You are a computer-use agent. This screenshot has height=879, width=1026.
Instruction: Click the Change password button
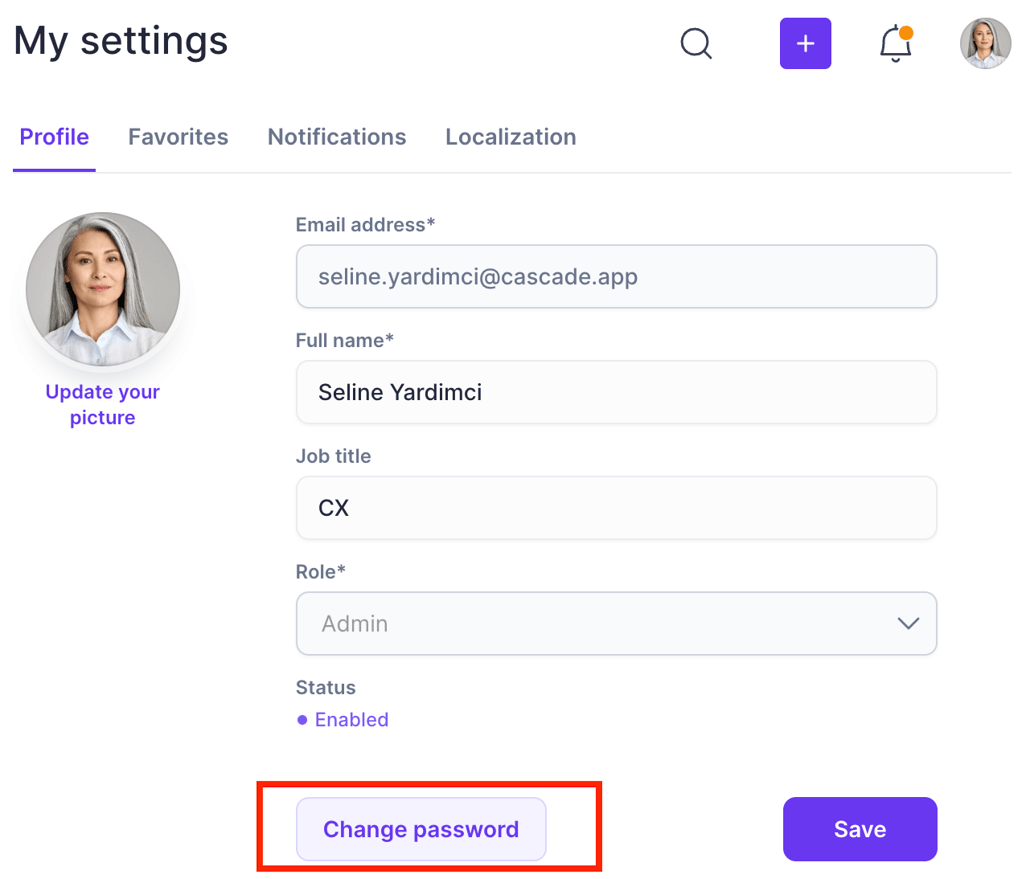[x=420, y=828]
